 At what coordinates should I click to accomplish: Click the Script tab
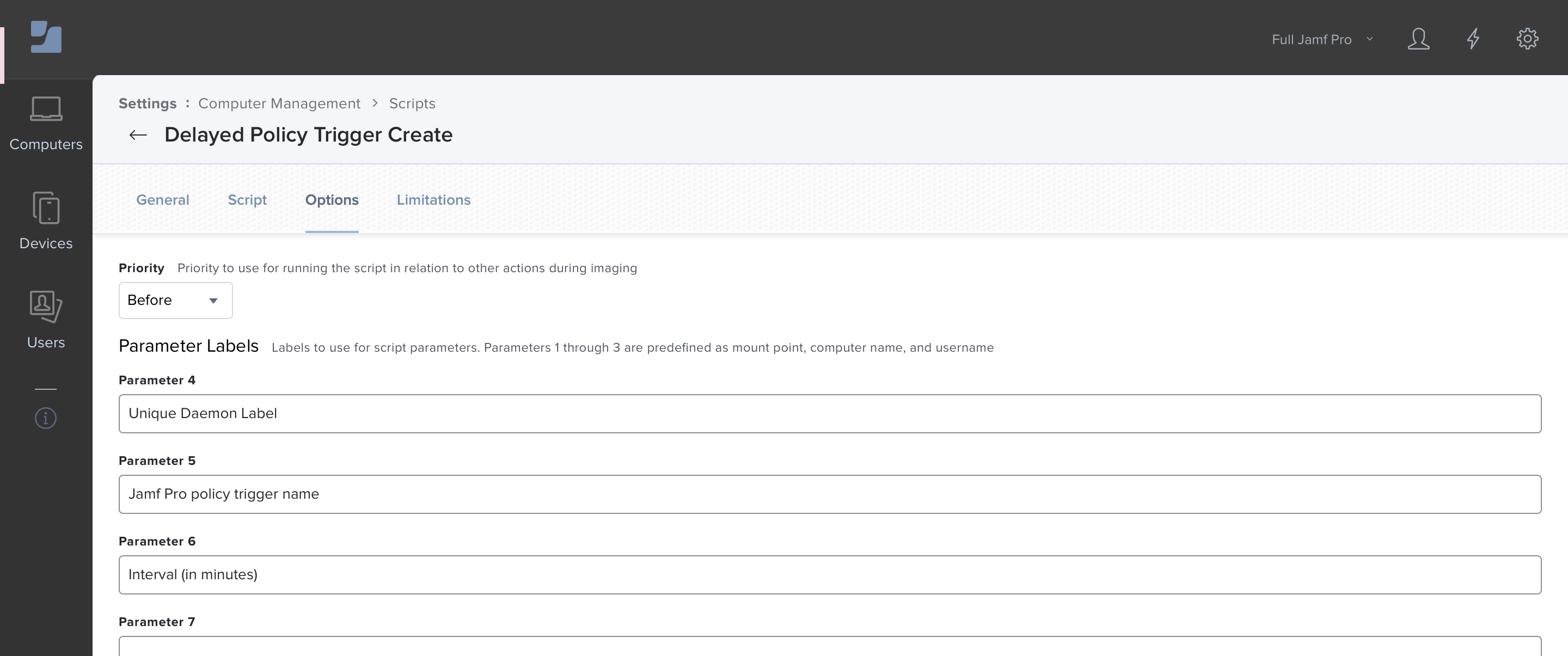click(x=247, y=198)
